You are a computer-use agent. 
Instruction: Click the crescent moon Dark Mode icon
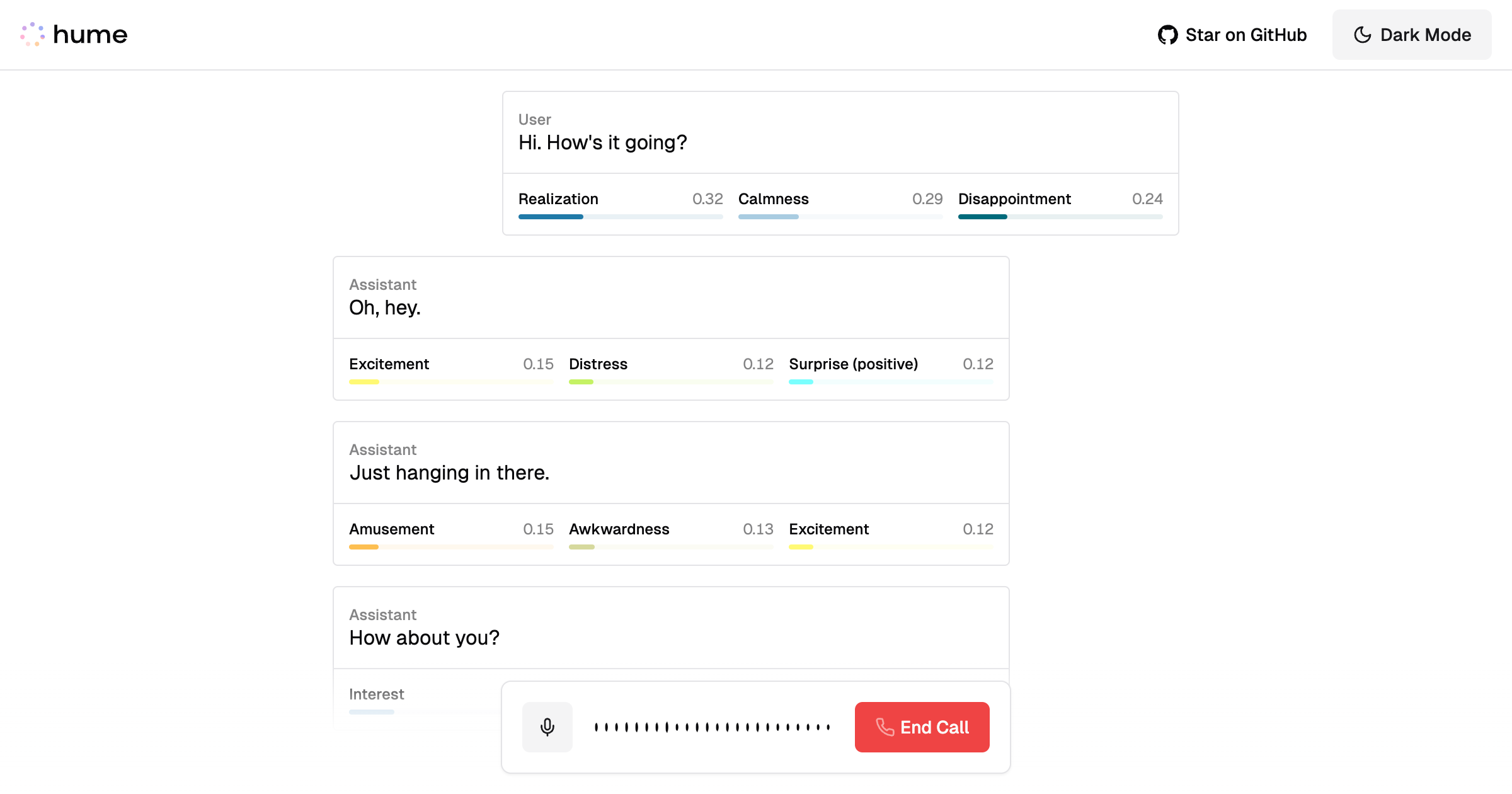coord(1363,35)
